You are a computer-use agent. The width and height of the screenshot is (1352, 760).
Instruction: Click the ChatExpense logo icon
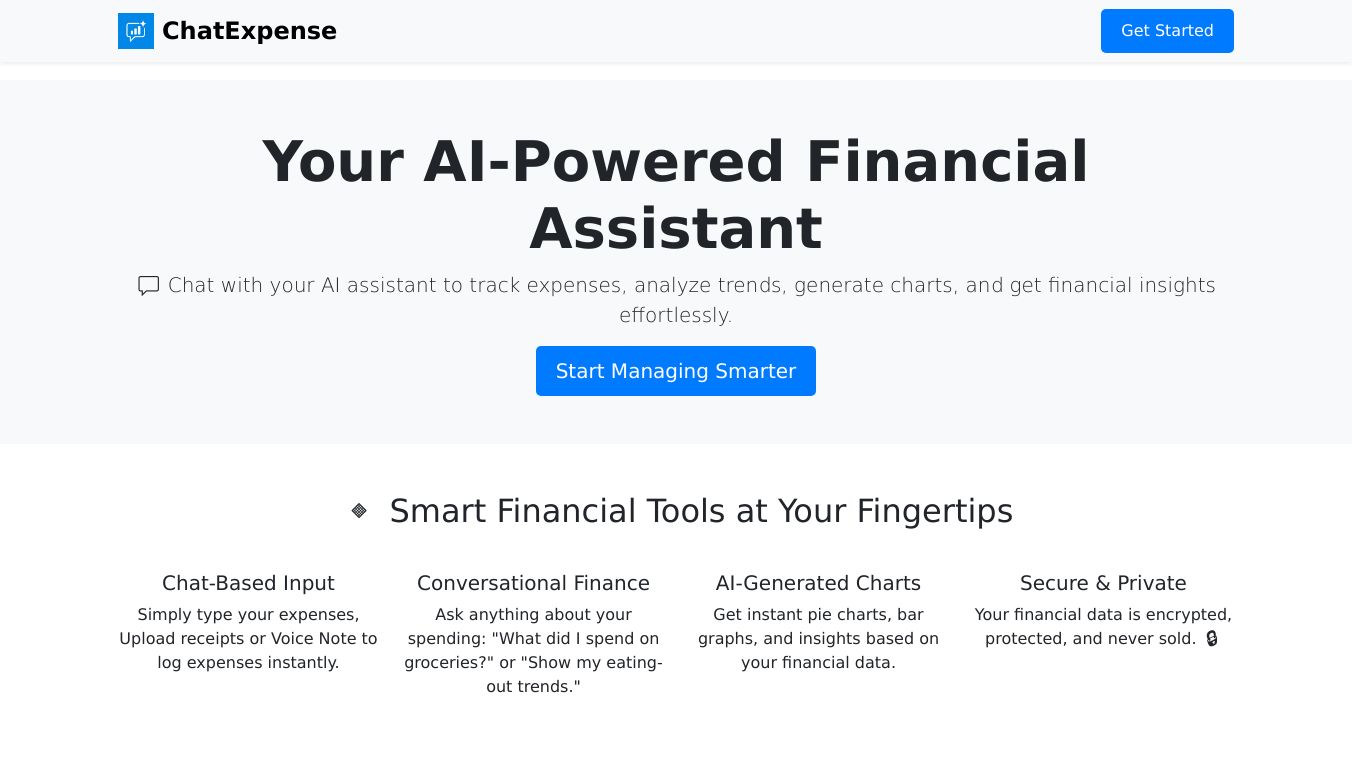[x=136, y=31]
